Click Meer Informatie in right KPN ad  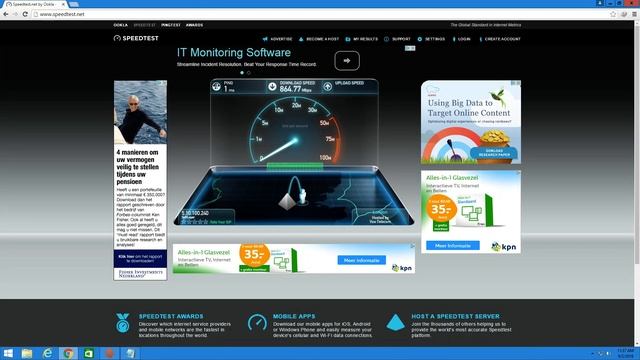click(x=453, y=246)
